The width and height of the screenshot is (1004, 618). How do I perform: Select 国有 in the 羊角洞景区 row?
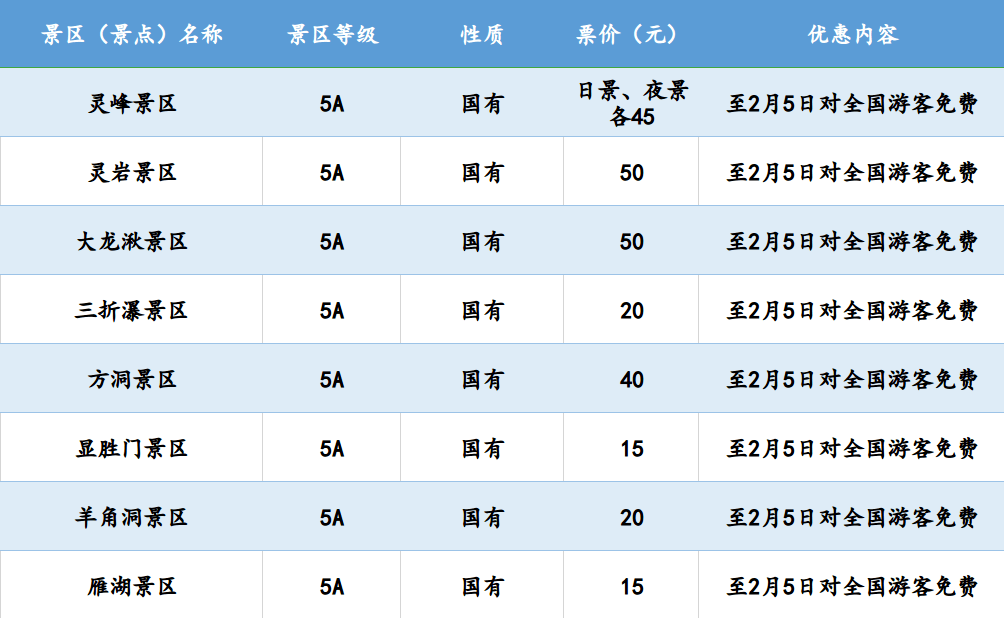click(482, 517)
